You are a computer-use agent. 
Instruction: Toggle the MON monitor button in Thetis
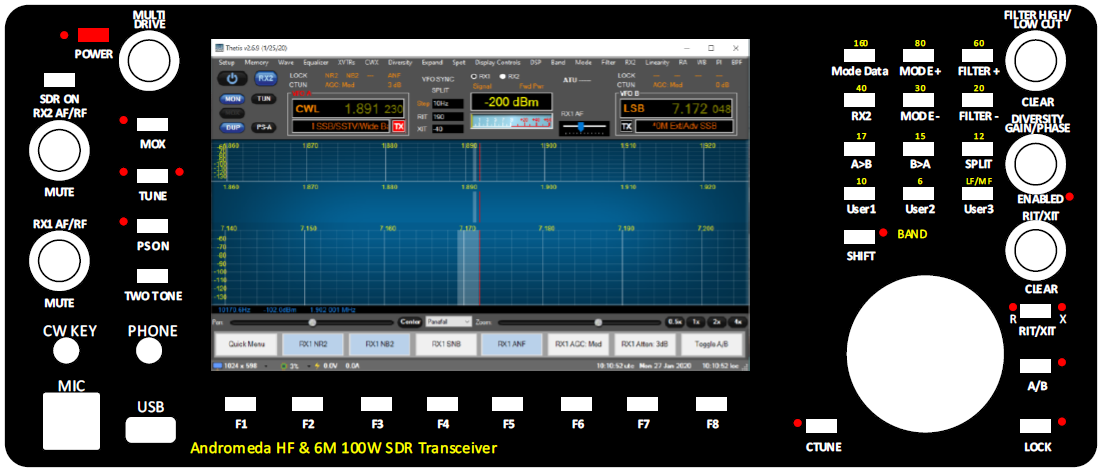(231, 99)
